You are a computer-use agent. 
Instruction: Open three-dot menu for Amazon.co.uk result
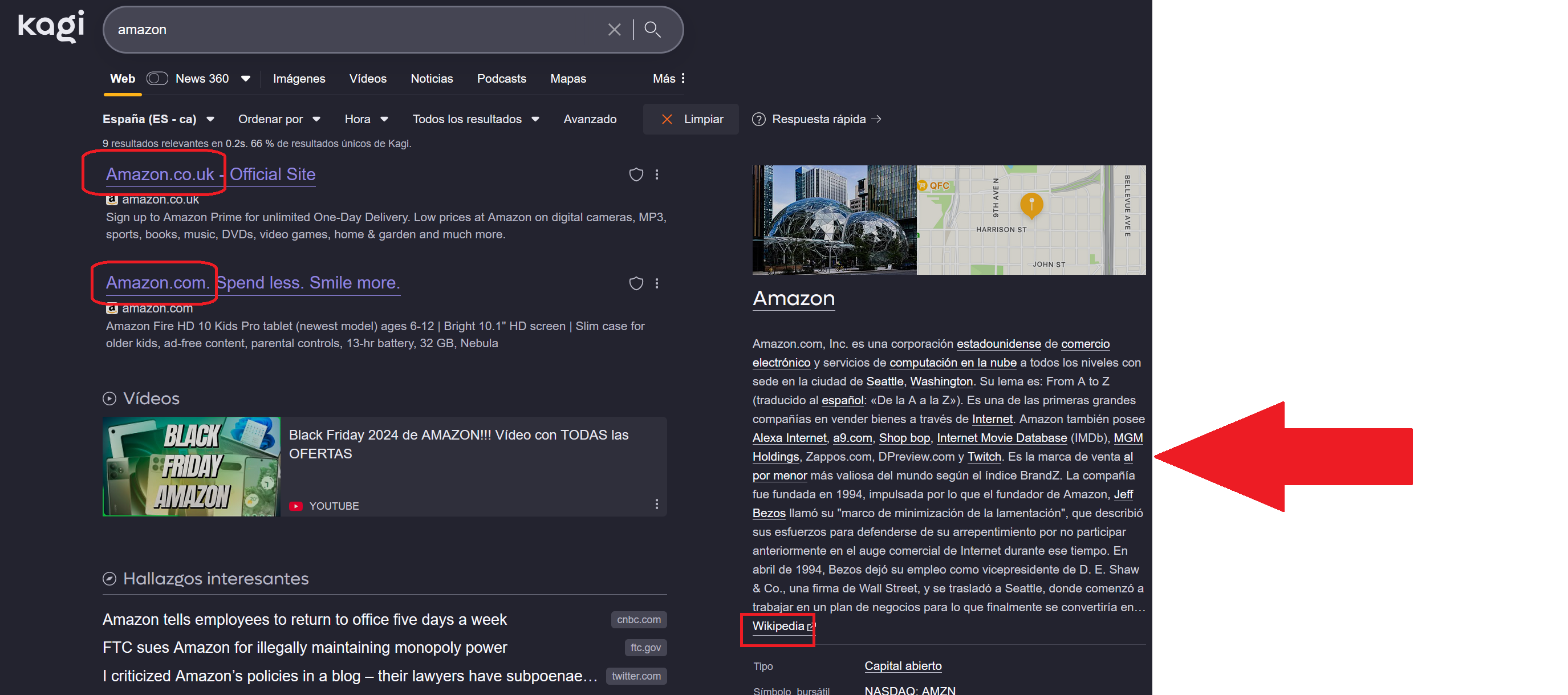point(657,174)
